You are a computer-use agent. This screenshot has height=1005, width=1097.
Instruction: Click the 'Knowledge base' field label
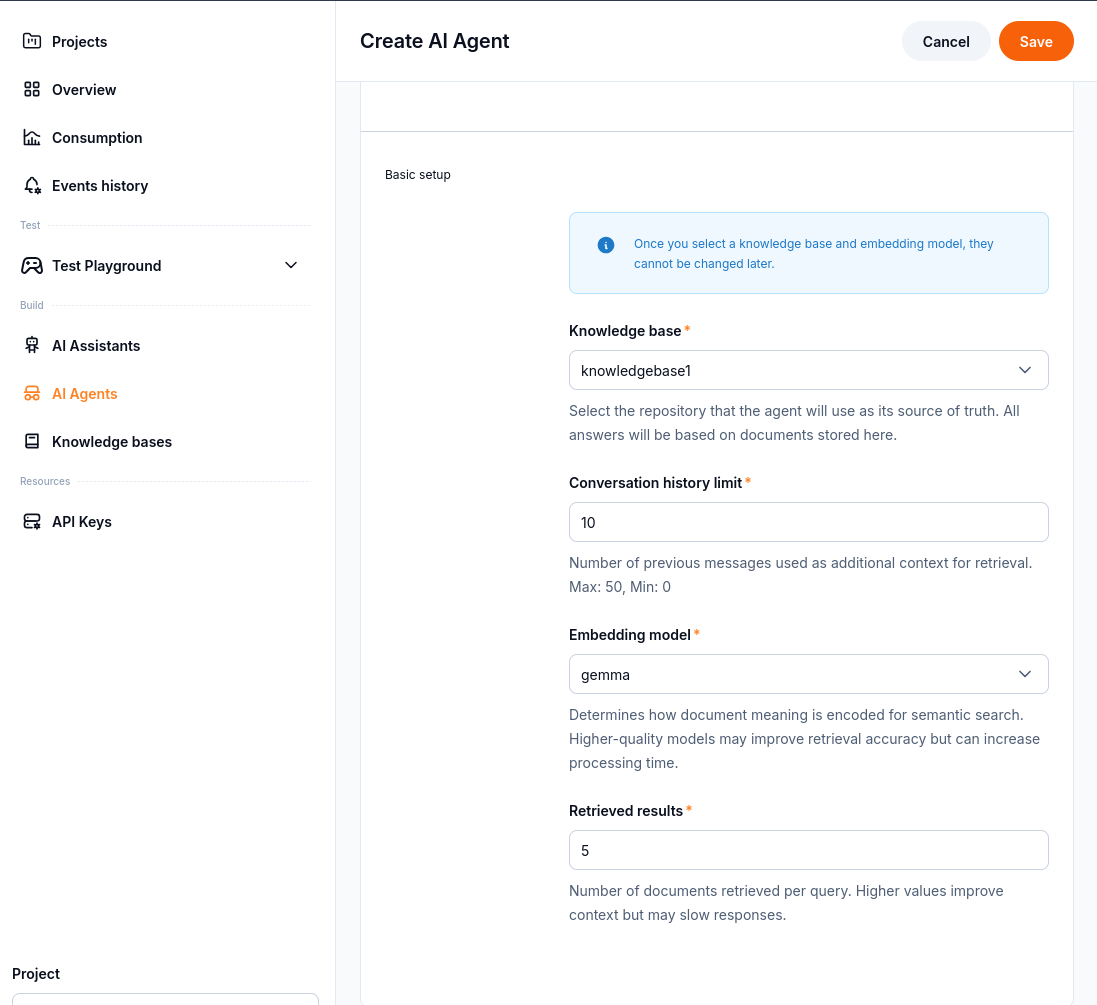click(x=625, y=331)
